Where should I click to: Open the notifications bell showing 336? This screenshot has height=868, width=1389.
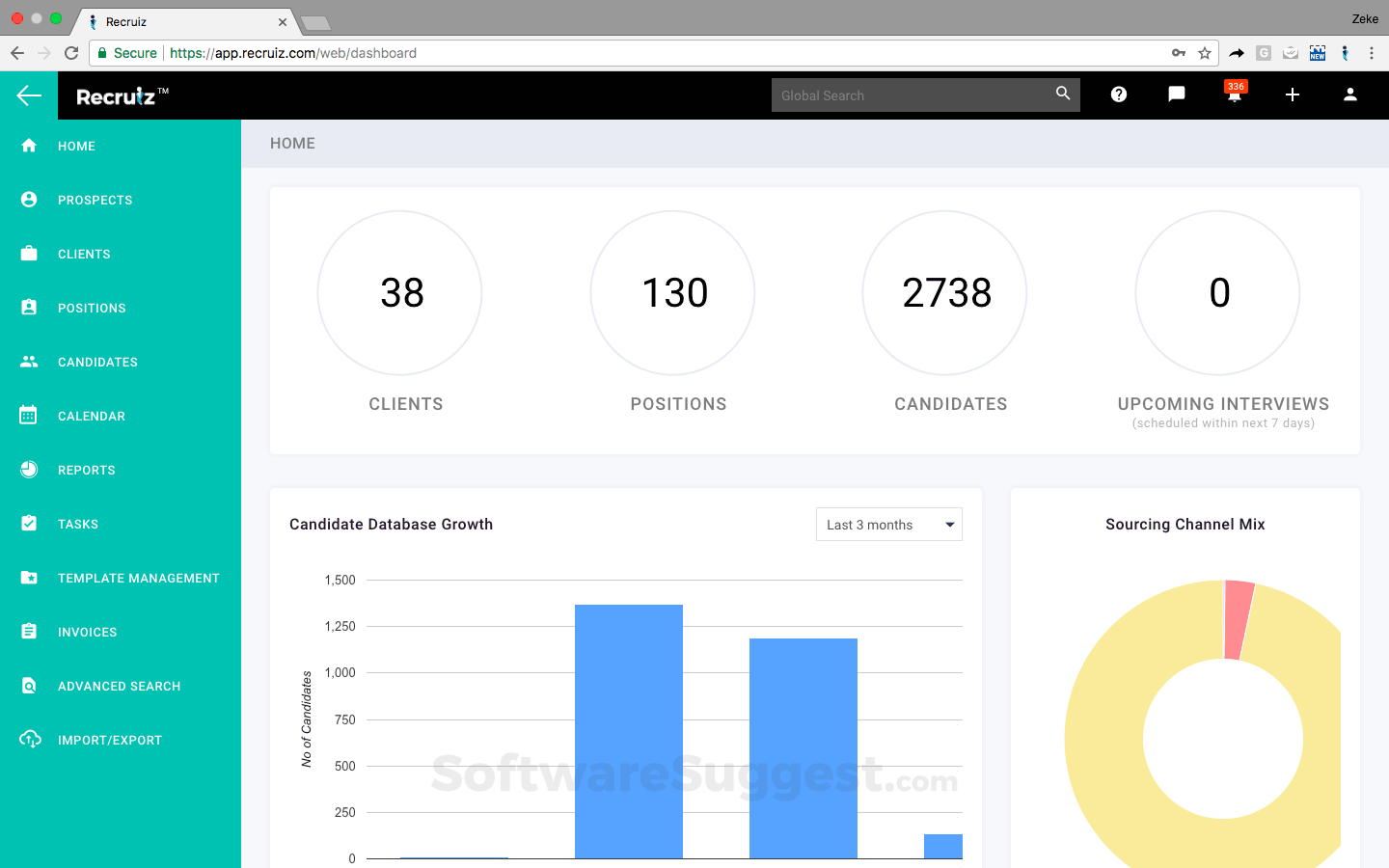pyautogui.click(x=1235, y=94)
